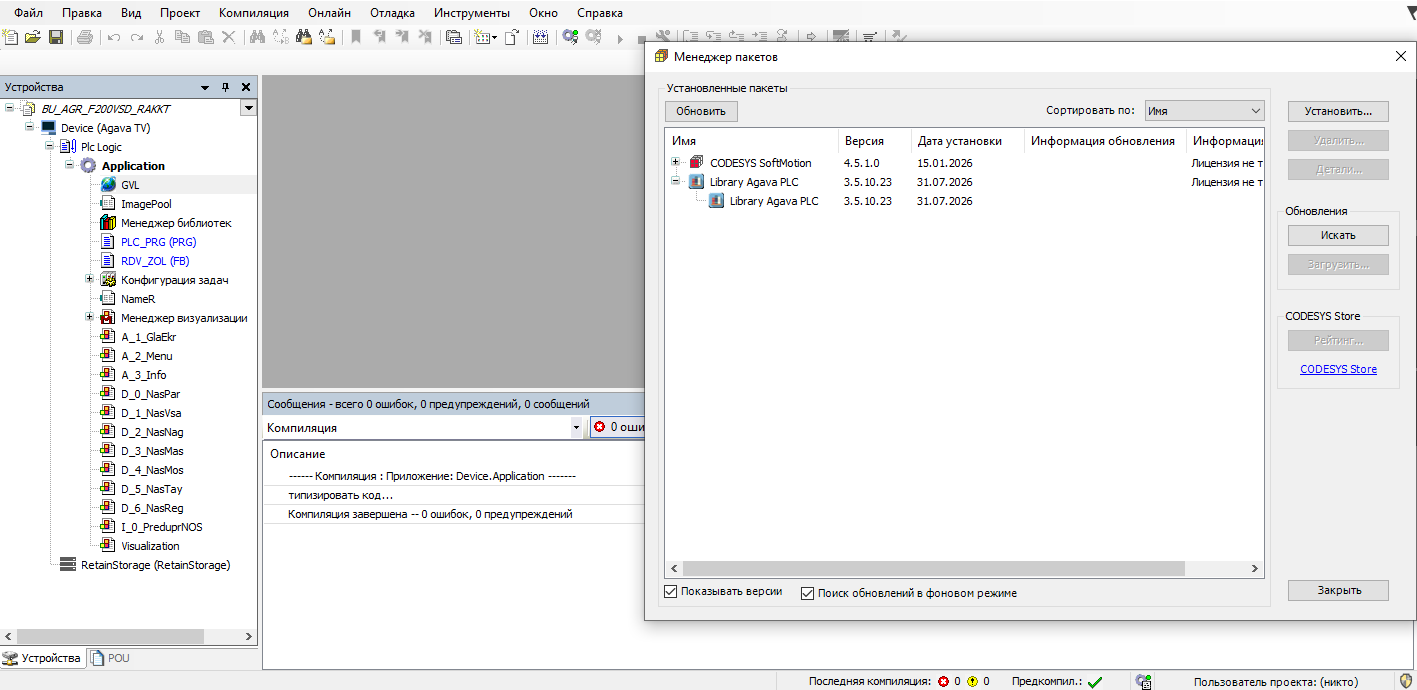
Task: Click the RetainStorage icon in device tree
Action: (x=68, y=565)
